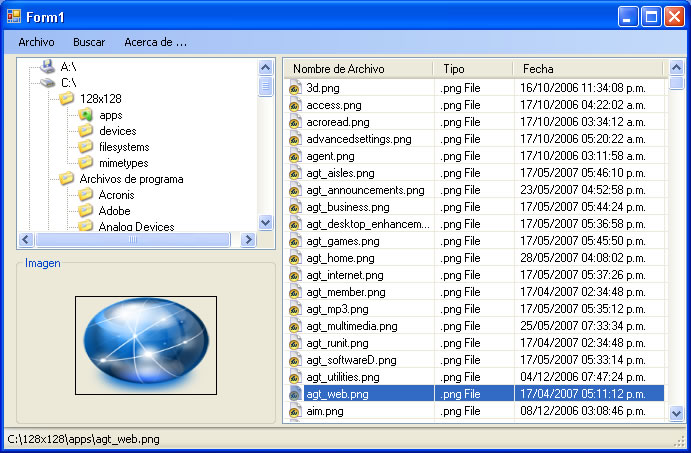Screen dimensions: 691x453
Task: Open the Acerca de ... menu
Action: pos(155,42)
